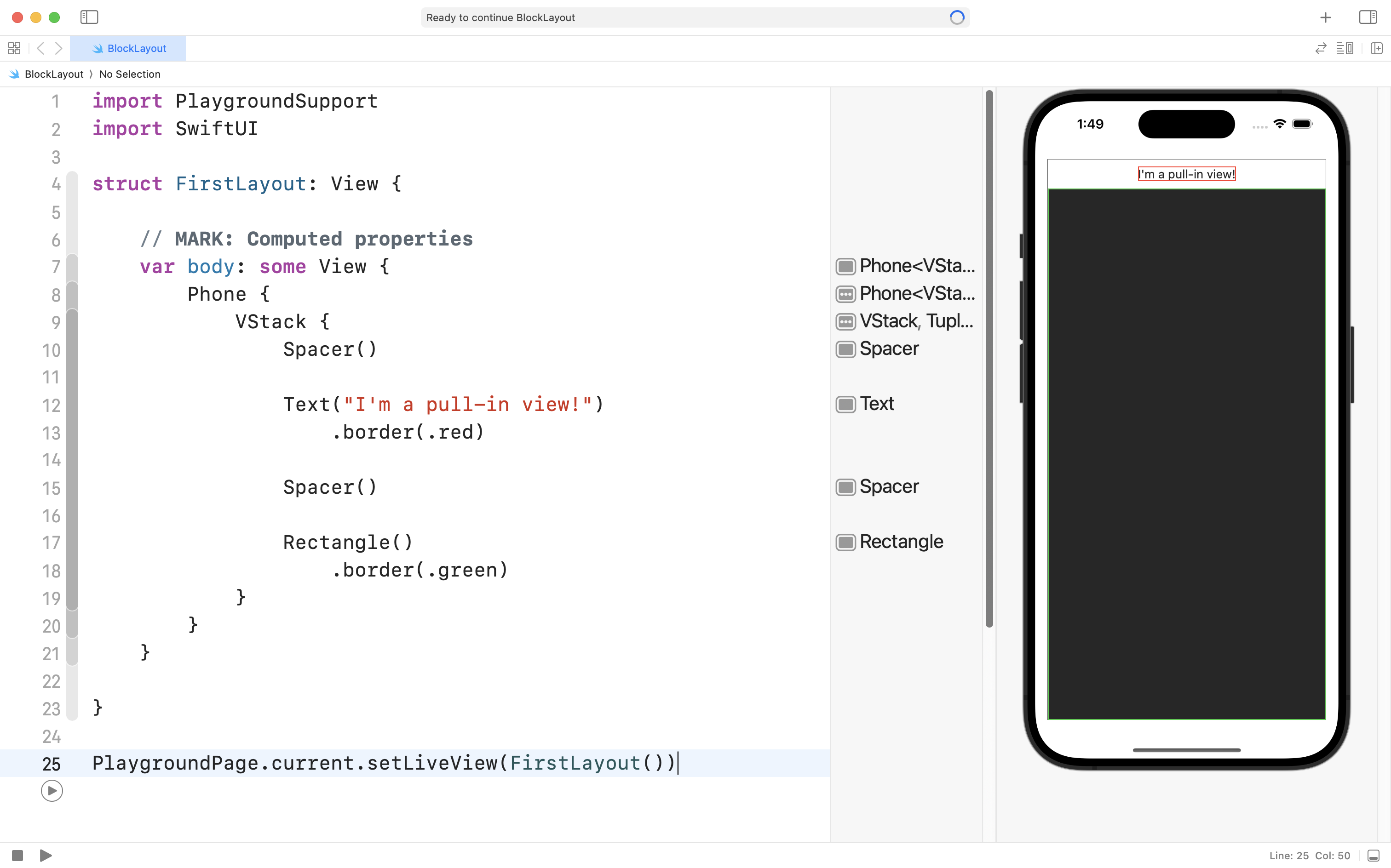
Task: Add editor on right
Action: point(1376,48)
